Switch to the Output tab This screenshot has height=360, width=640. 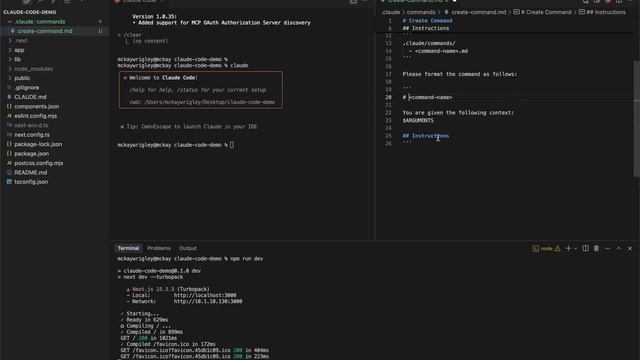188,248
